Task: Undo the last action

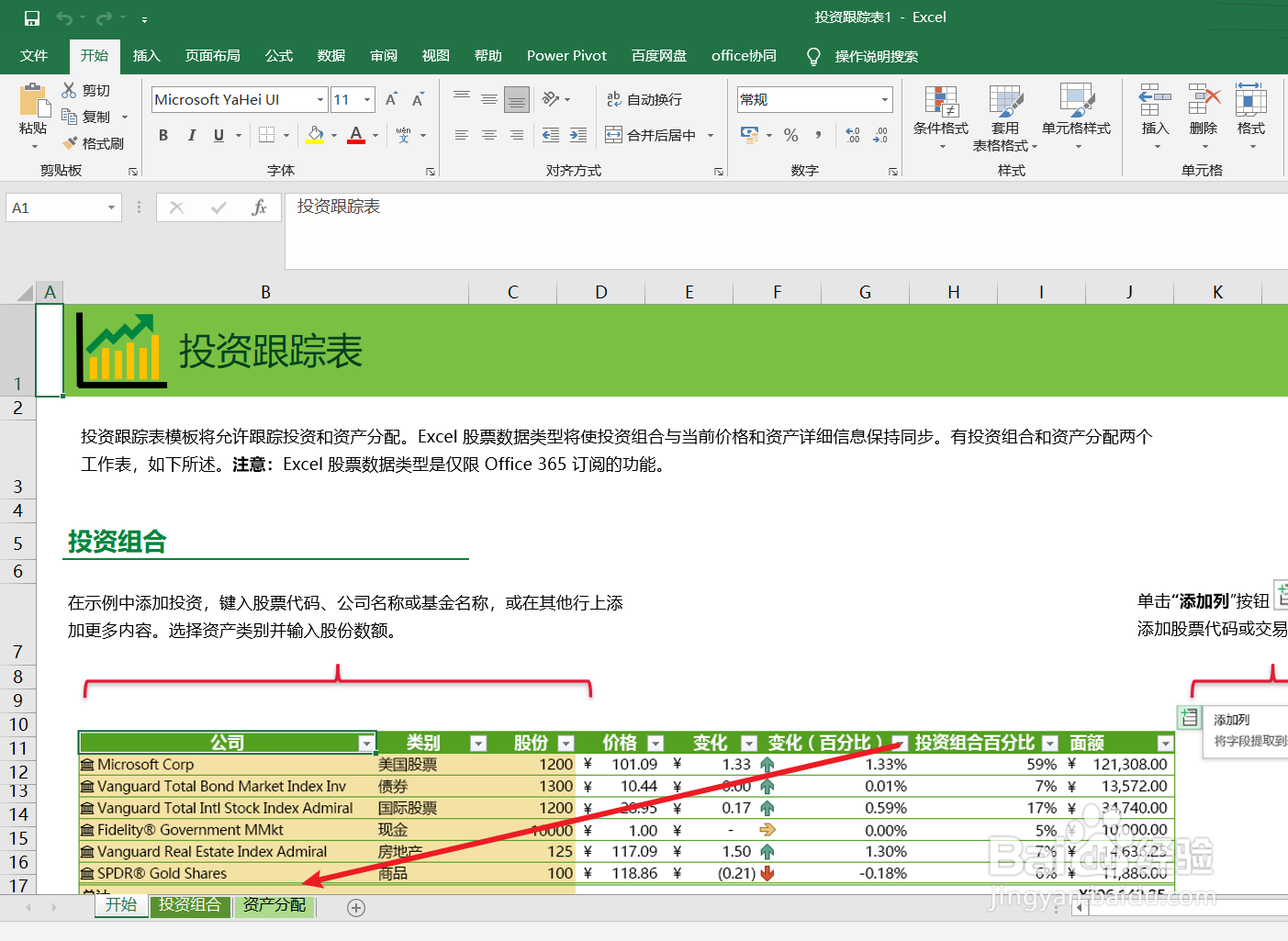Action: (x=64, y=17)
